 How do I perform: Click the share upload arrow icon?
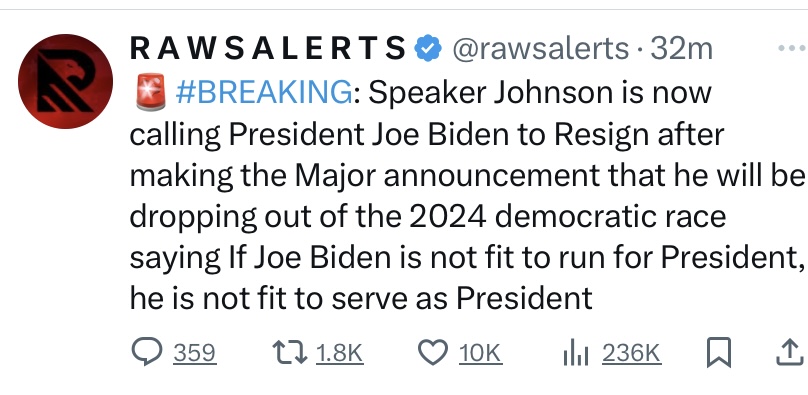[790, 353]
